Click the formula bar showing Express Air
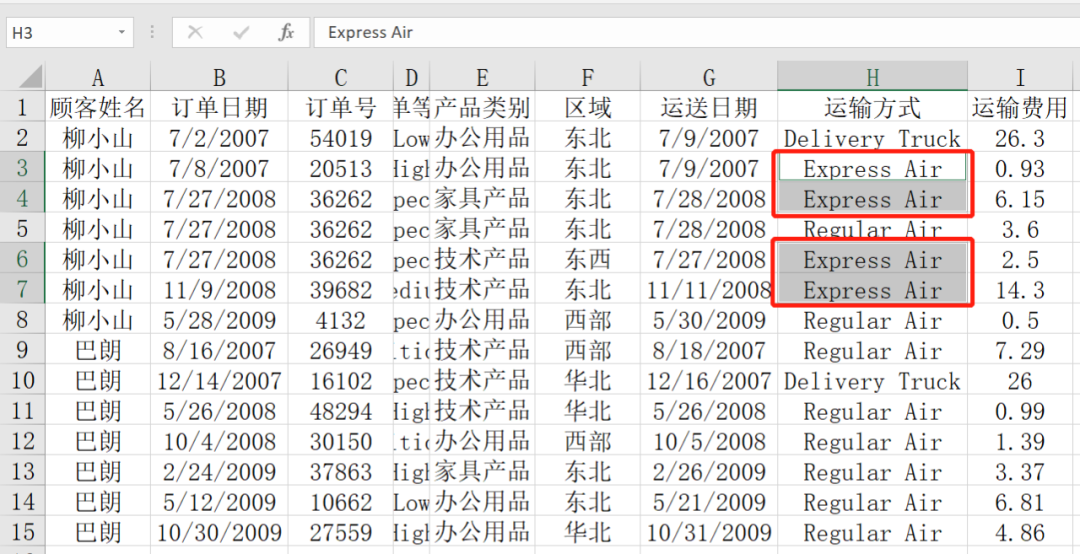Screen dimensions: 1080x554 pyautogui.click(x=696, y=32)
